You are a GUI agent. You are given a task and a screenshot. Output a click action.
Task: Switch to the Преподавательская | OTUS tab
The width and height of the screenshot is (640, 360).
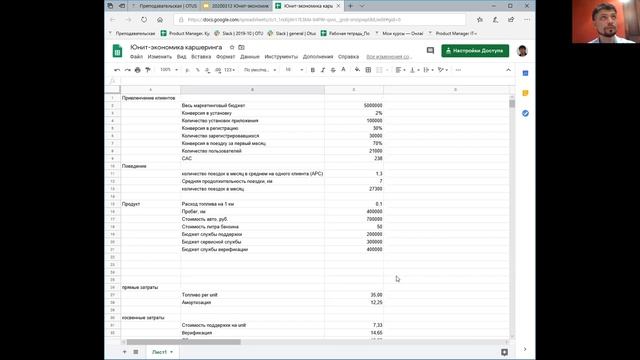coord(164,6)
